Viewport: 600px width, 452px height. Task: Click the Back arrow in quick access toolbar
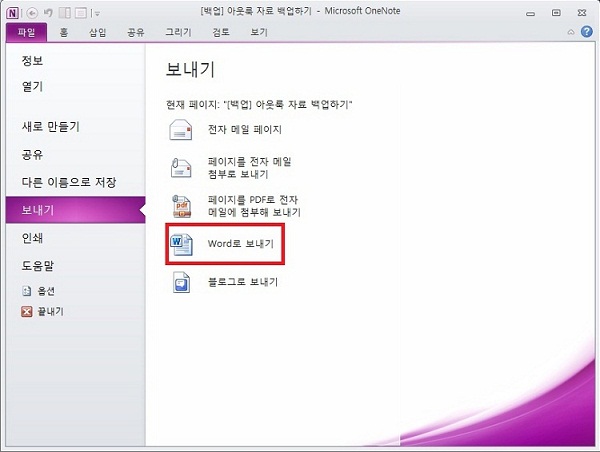click(x=32, y=13)
